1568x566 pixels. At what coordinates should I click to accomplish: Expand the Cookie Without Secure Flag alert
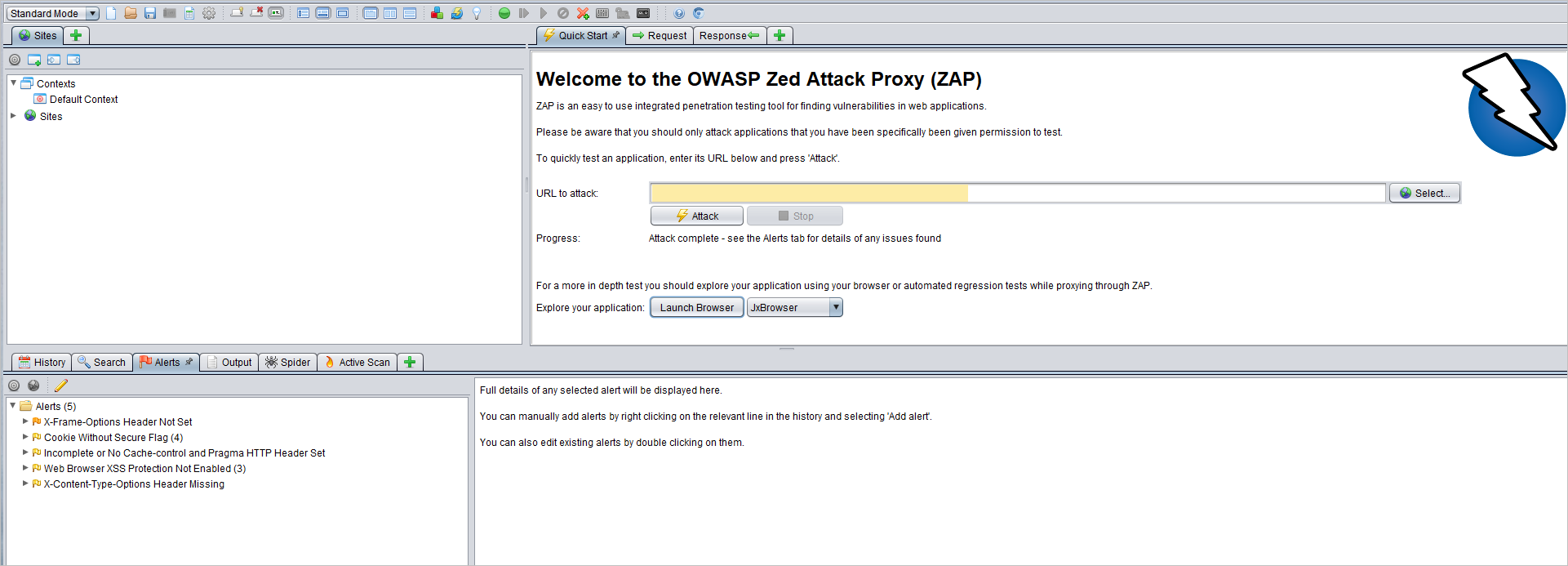pyautogui.click(x=25, y=437)
